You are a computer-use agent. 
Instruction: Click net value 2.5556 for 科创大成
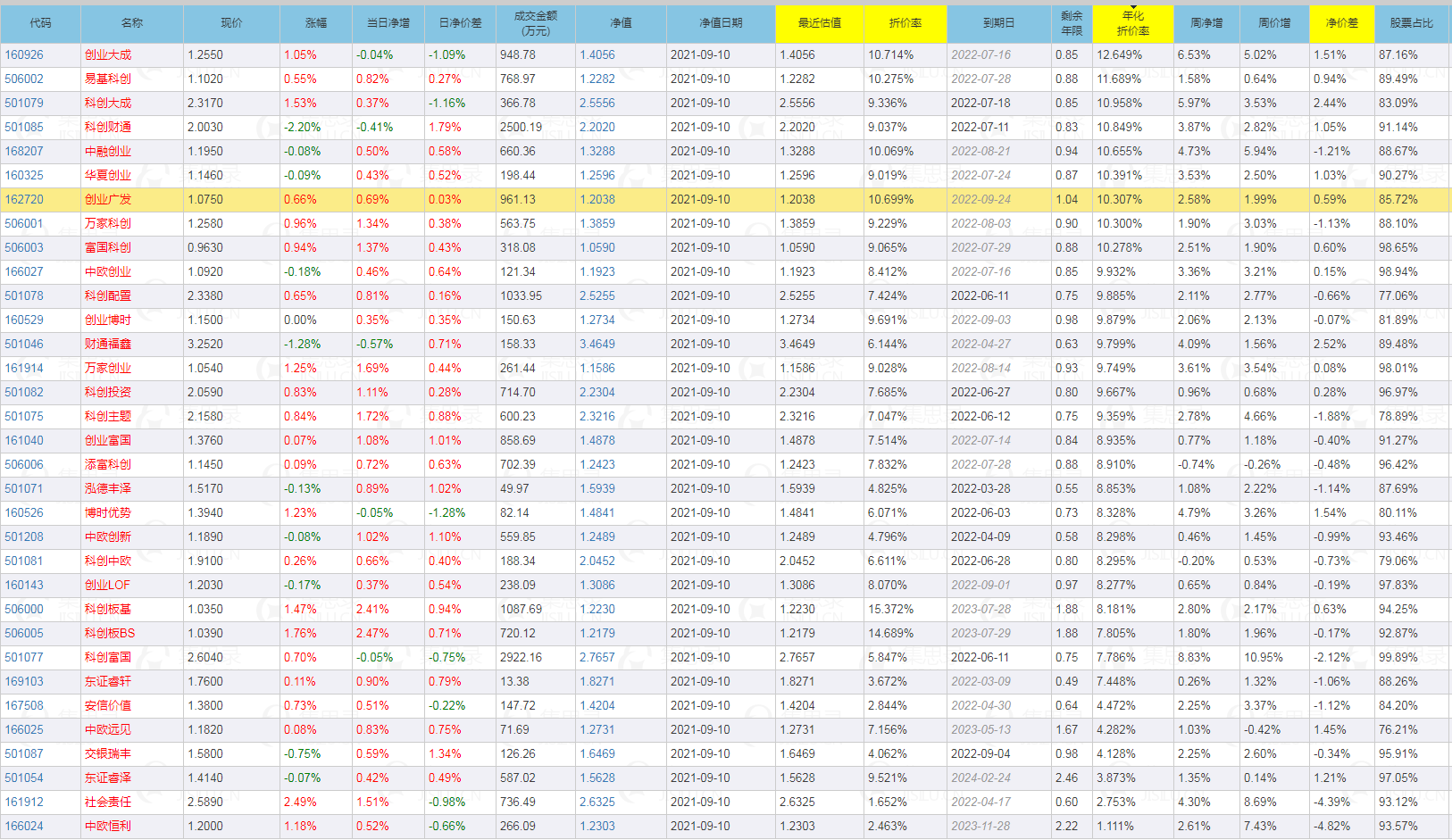click(x=597, y=103)
